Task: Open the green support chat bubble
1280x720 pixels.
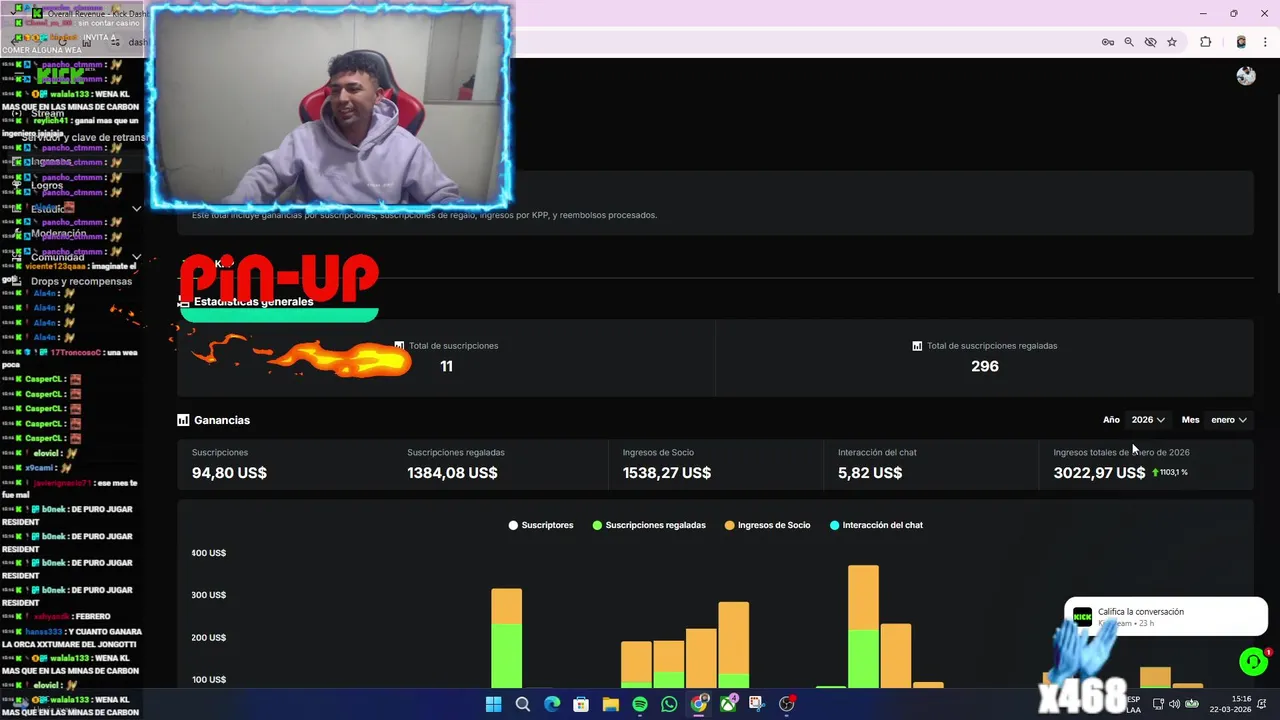Action: click(1253, 661)
